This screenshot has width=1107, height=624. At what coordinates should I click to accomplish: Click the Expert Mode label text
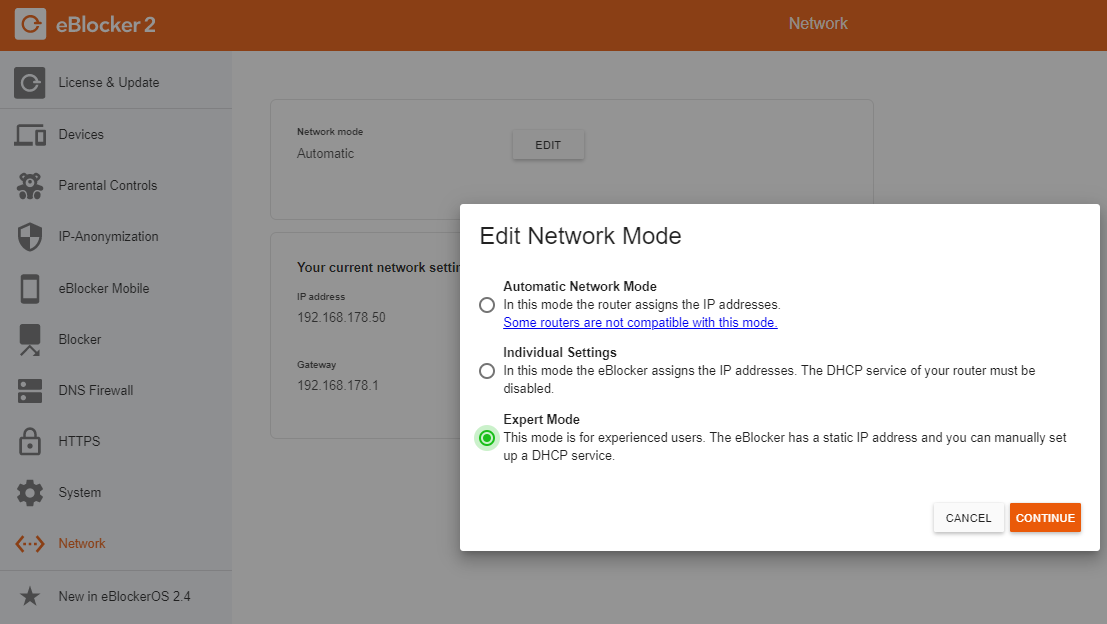click(541, 419)
